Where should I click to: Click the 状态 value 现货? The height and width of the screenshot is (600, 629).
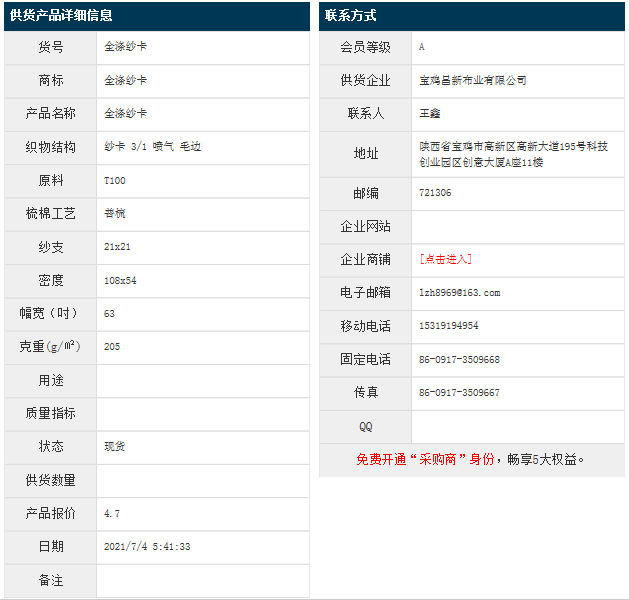[115, 447]
